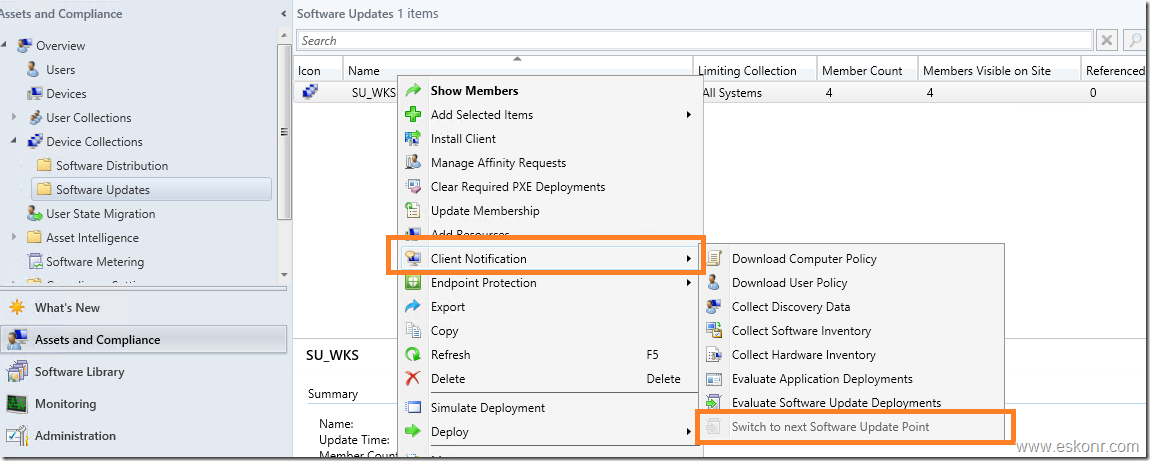Open the Software Library workspace
Image resolution: width=1150 pixels, height=461 pixels.
pos(79,372)
